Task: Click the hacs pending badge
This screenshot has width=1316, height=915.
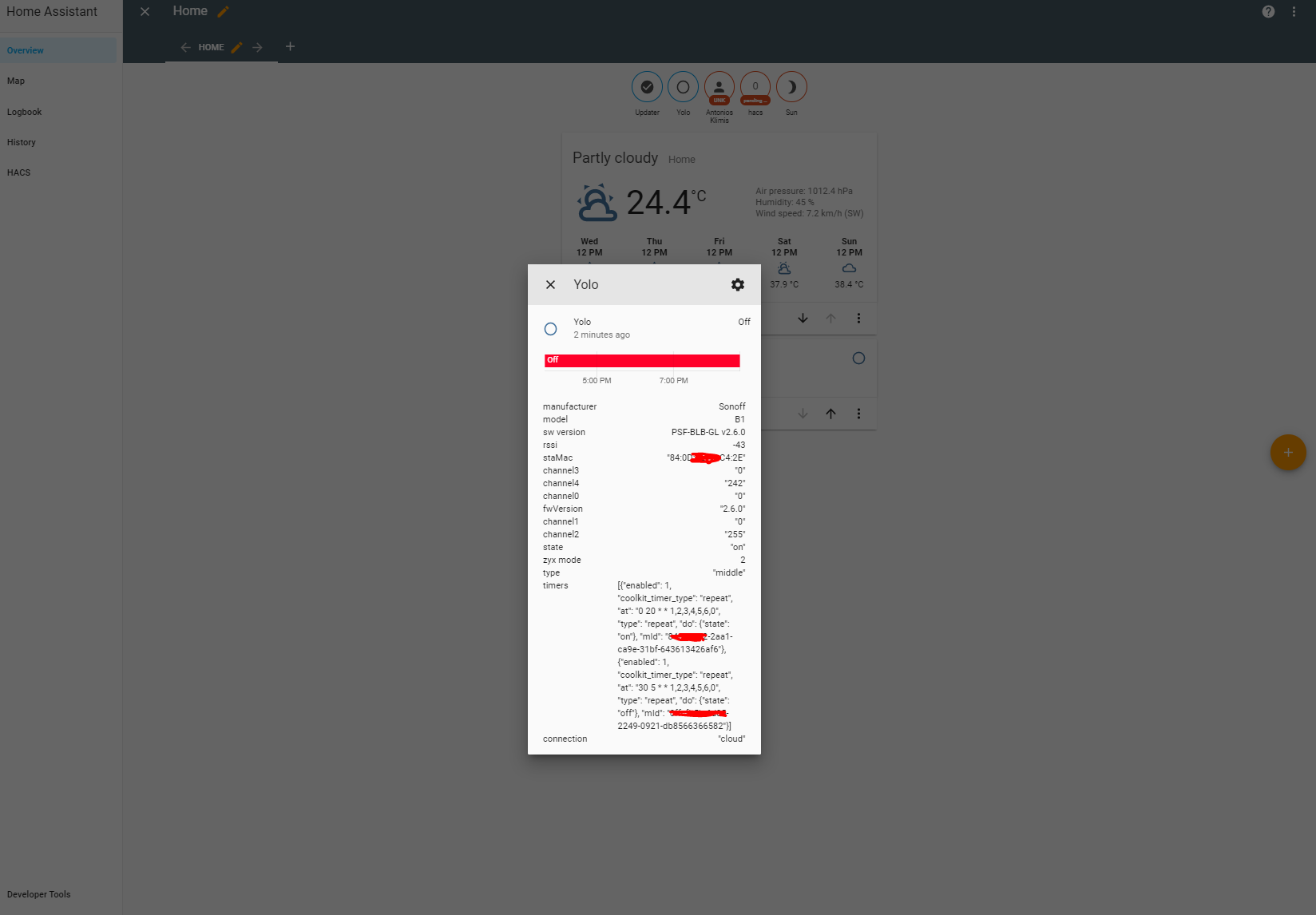Action: coord(755,87)
